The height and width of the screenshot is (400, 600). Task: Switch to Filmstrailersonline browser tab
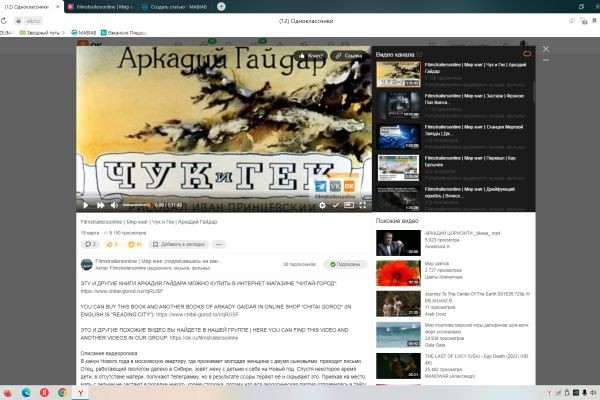(x=100, y=7)
